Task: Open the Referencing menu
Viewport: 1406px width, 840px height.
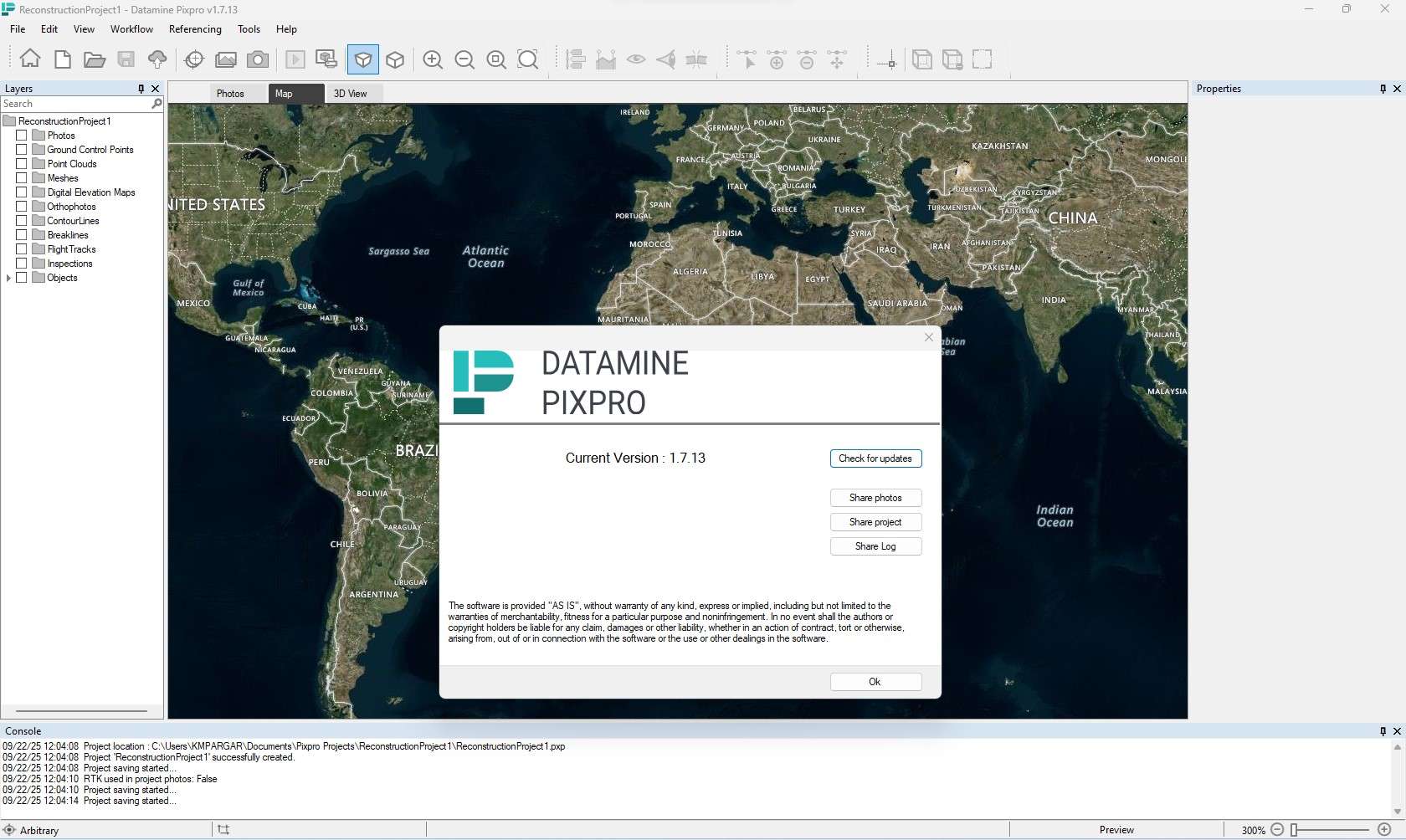Action: [195, 29]
